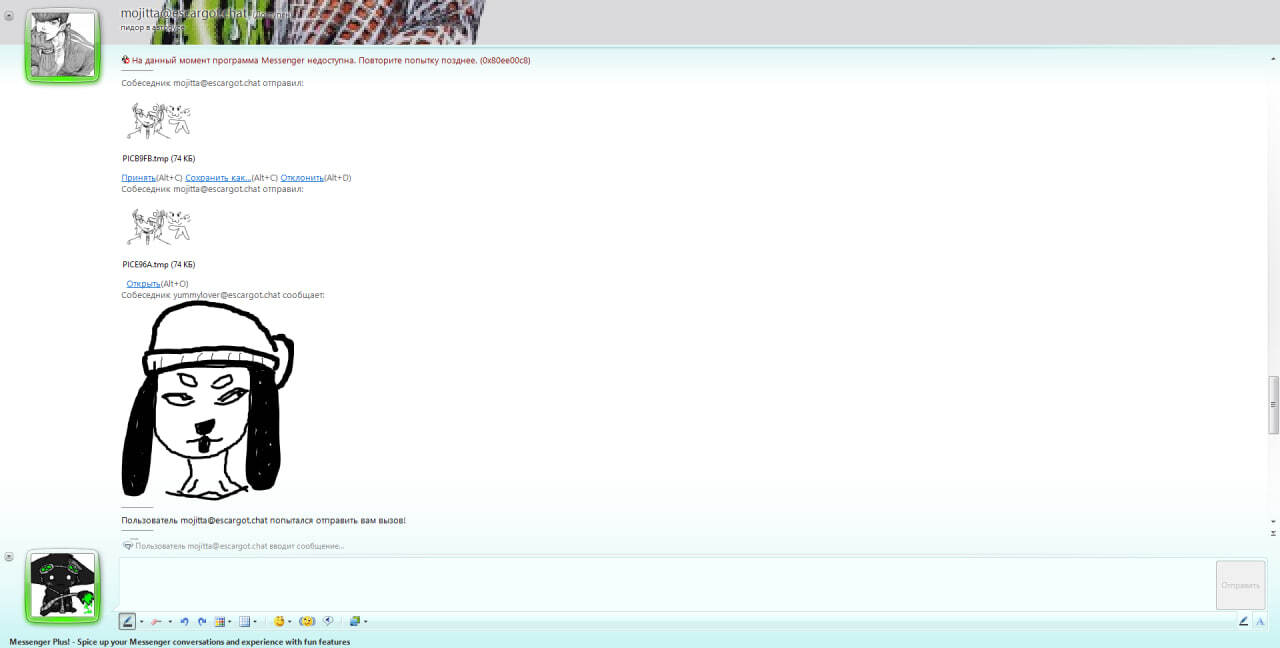Click the PICE96A.tmp image thumbnail
1280x648 pixels.
(158, 227)
